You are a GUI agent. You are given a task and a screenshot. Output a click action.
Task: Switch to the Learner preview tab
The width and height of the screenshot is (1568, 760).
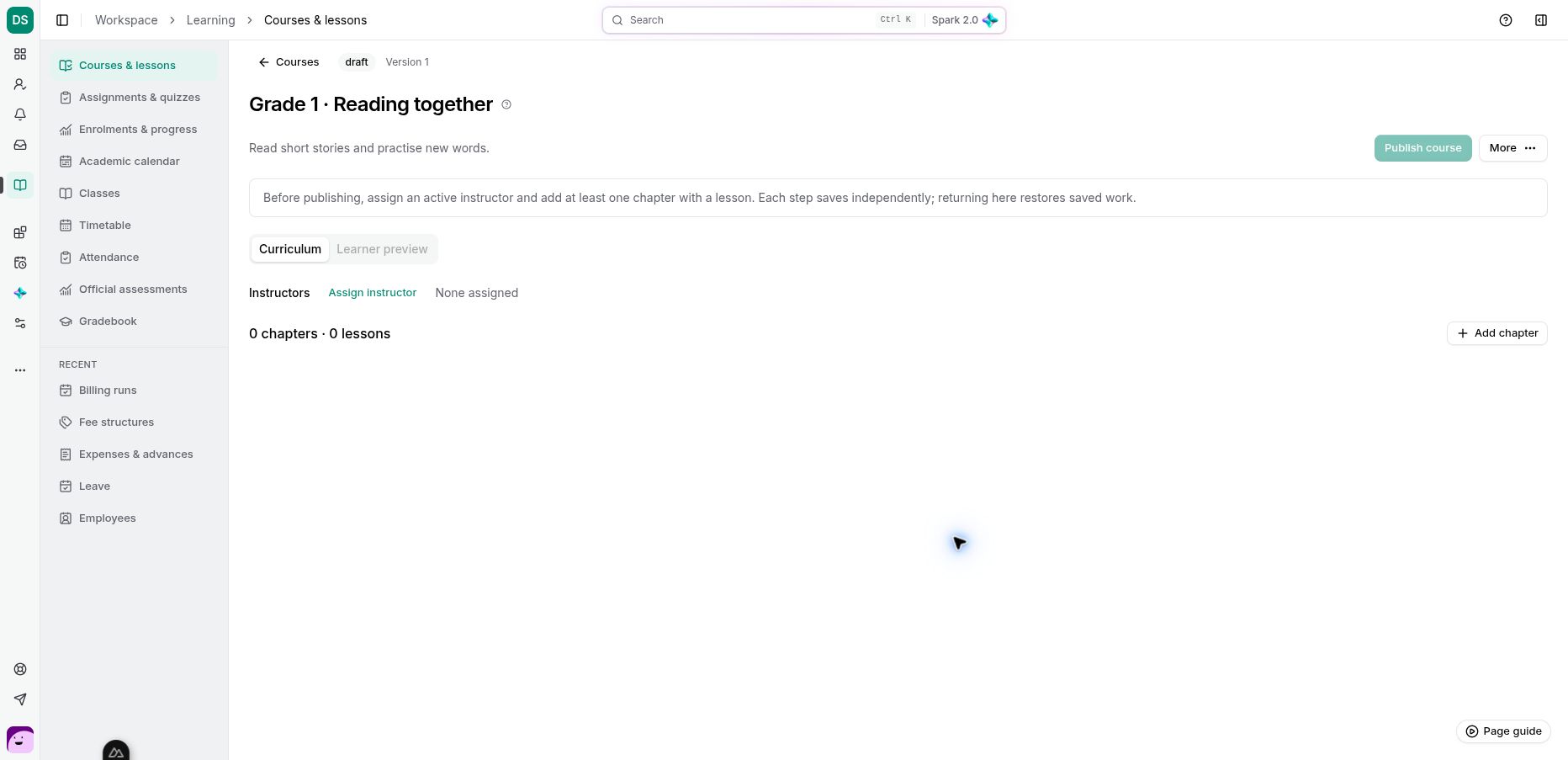pyautogui.click(x=382, y=249)
